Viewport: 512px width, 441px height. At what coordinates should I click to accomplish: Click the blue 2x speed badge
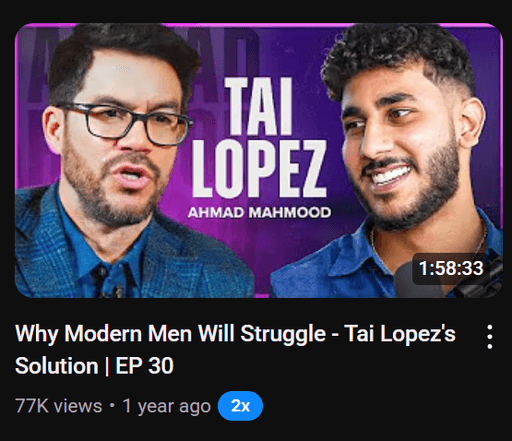click(240, 406)
